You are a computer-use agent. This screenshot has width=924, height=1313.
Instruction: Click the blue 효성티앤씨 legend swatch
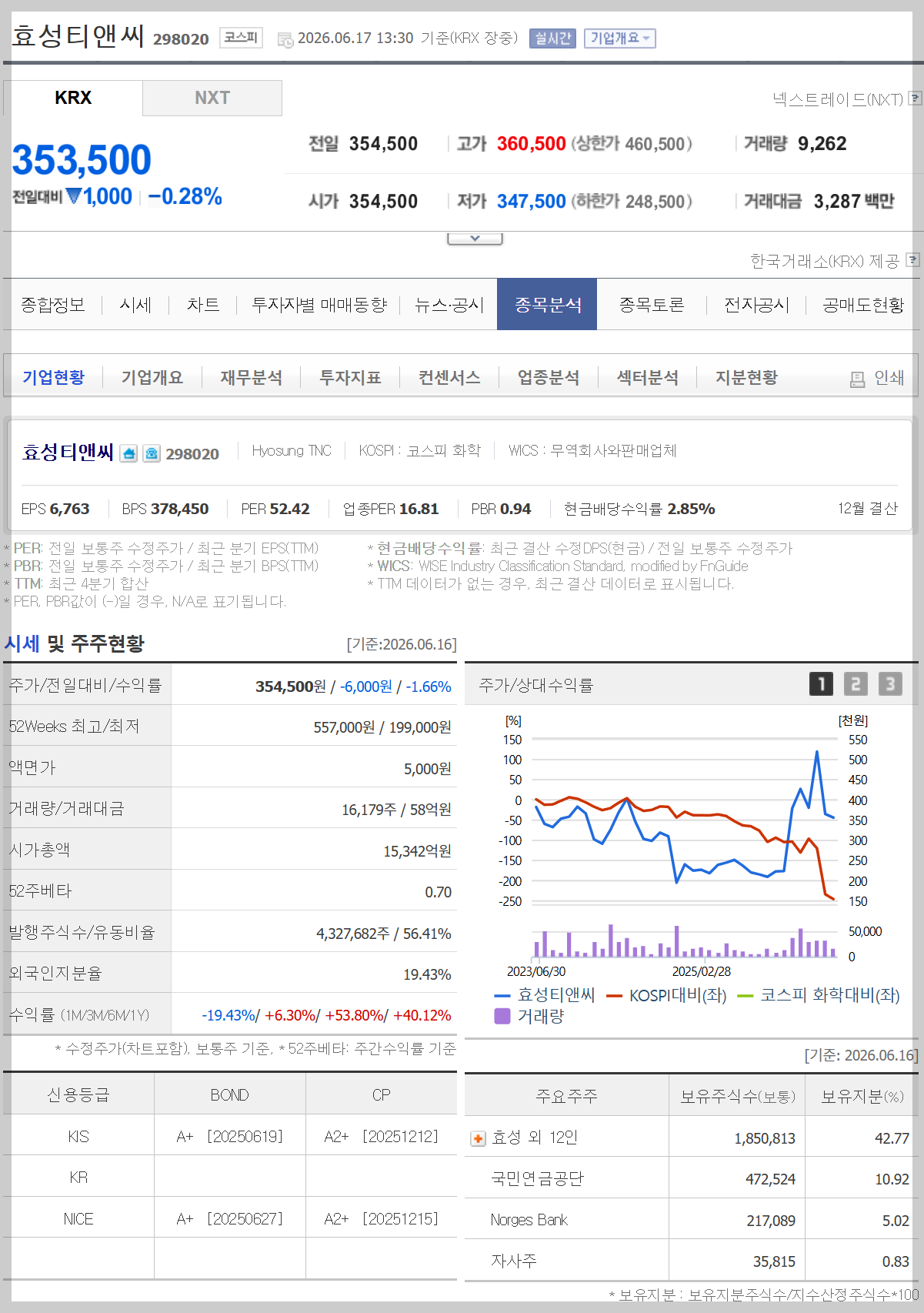(502, 996)
